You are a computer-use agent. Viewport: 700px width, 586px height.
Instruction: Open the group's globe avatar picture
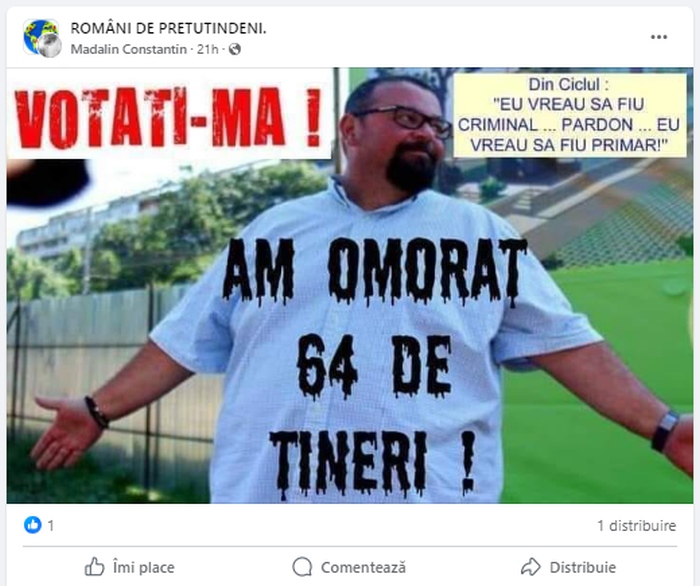[x=39, y=36]
